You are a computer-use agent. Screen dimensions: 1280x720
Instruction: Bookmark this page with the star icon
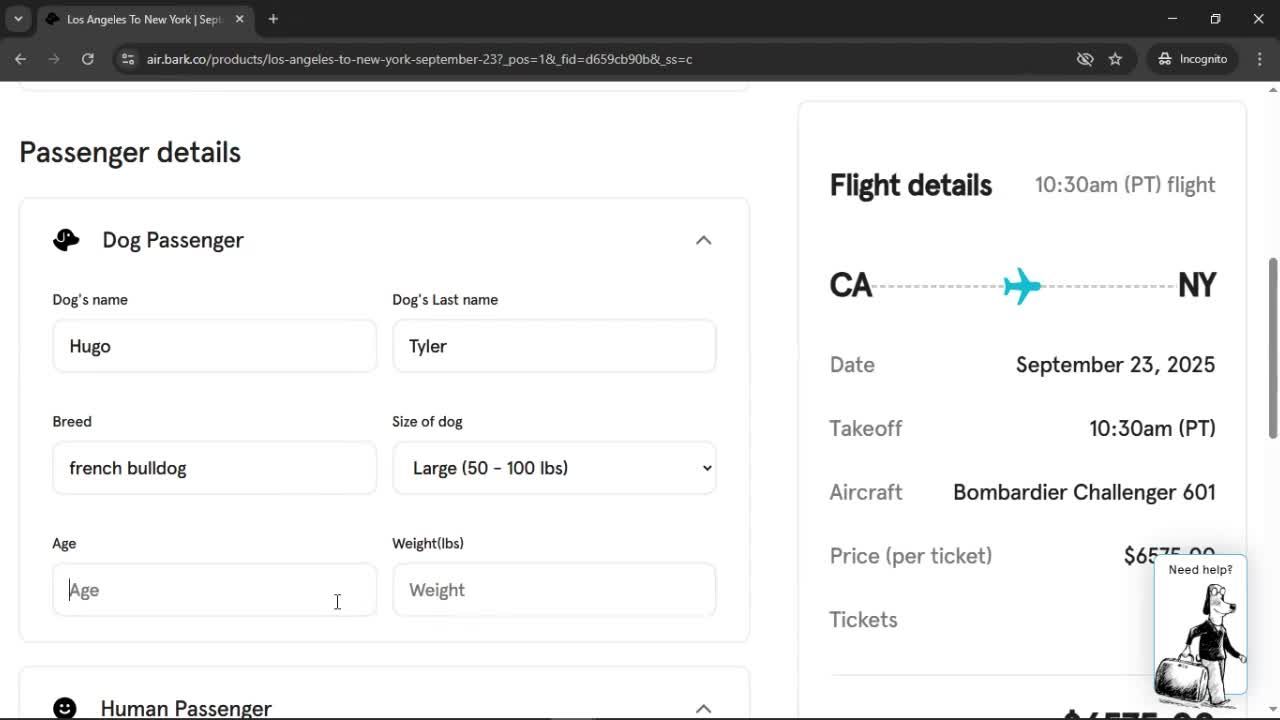(1115, 59)
